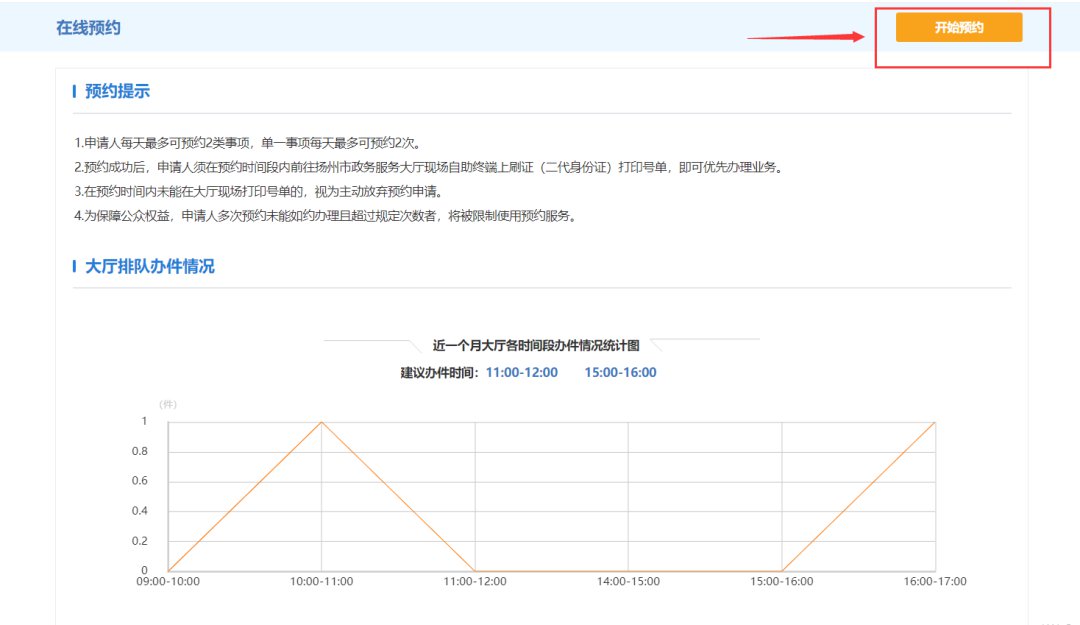Click the 在线预约 page title
This screenshot has height=625, width=1080.
88,28
